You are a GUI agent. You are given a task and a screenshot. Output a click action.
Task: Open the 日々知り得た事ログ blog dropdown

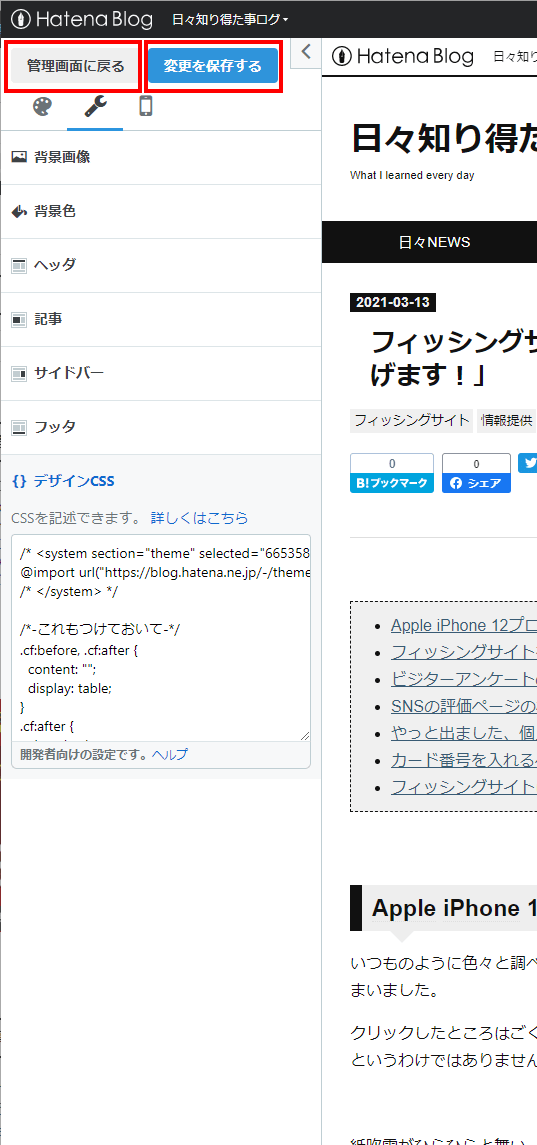pos(230,20)
